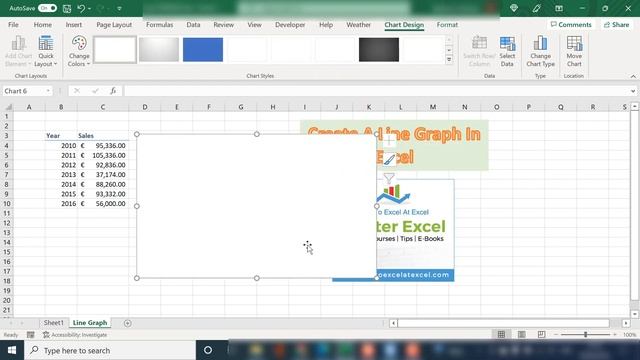Image resolution: width=640 pixels, height=360 pixels.
Task: Open the Page Layout tab
Action: click(x=114, y=24)
